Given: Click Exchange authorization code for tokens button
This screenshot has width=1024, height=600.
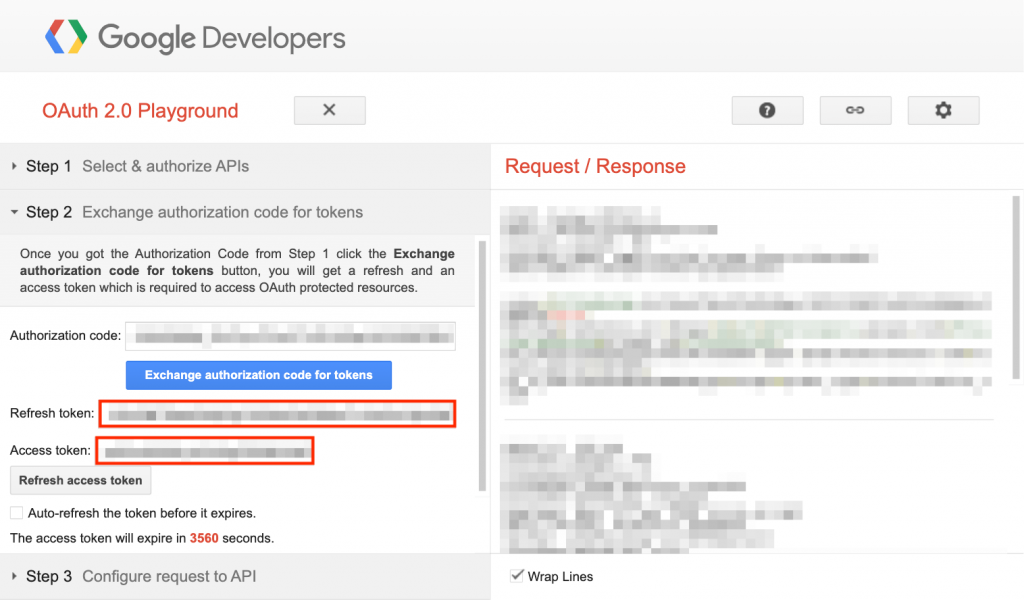Looking at the screenshot, I should (x=259, y=375).
